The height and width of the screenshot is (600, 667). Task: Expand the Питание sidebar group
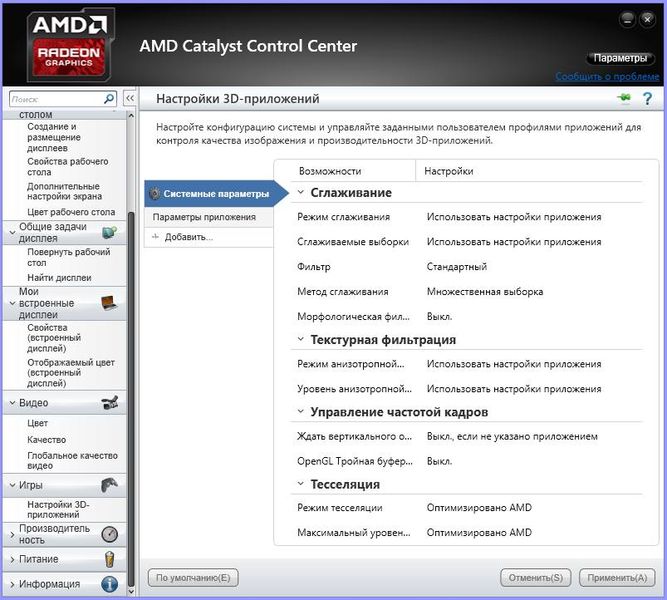click(12, 559)
